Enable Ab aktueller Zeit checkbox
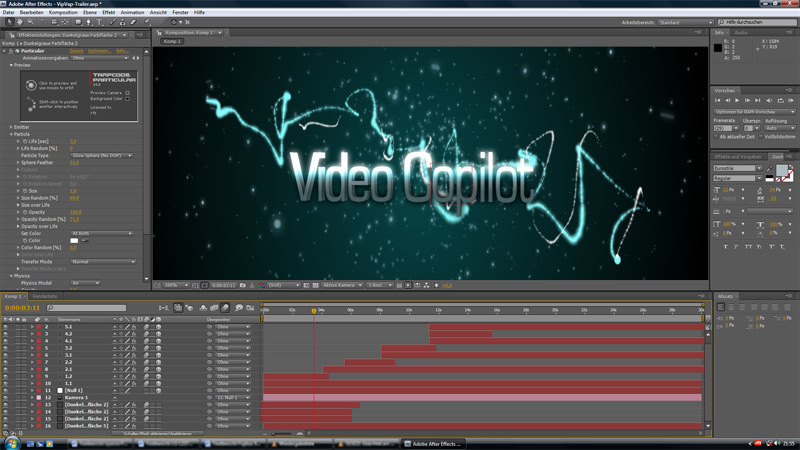Image resolution: width=800 pixels, height=450 pixels. tap(716, 137)
